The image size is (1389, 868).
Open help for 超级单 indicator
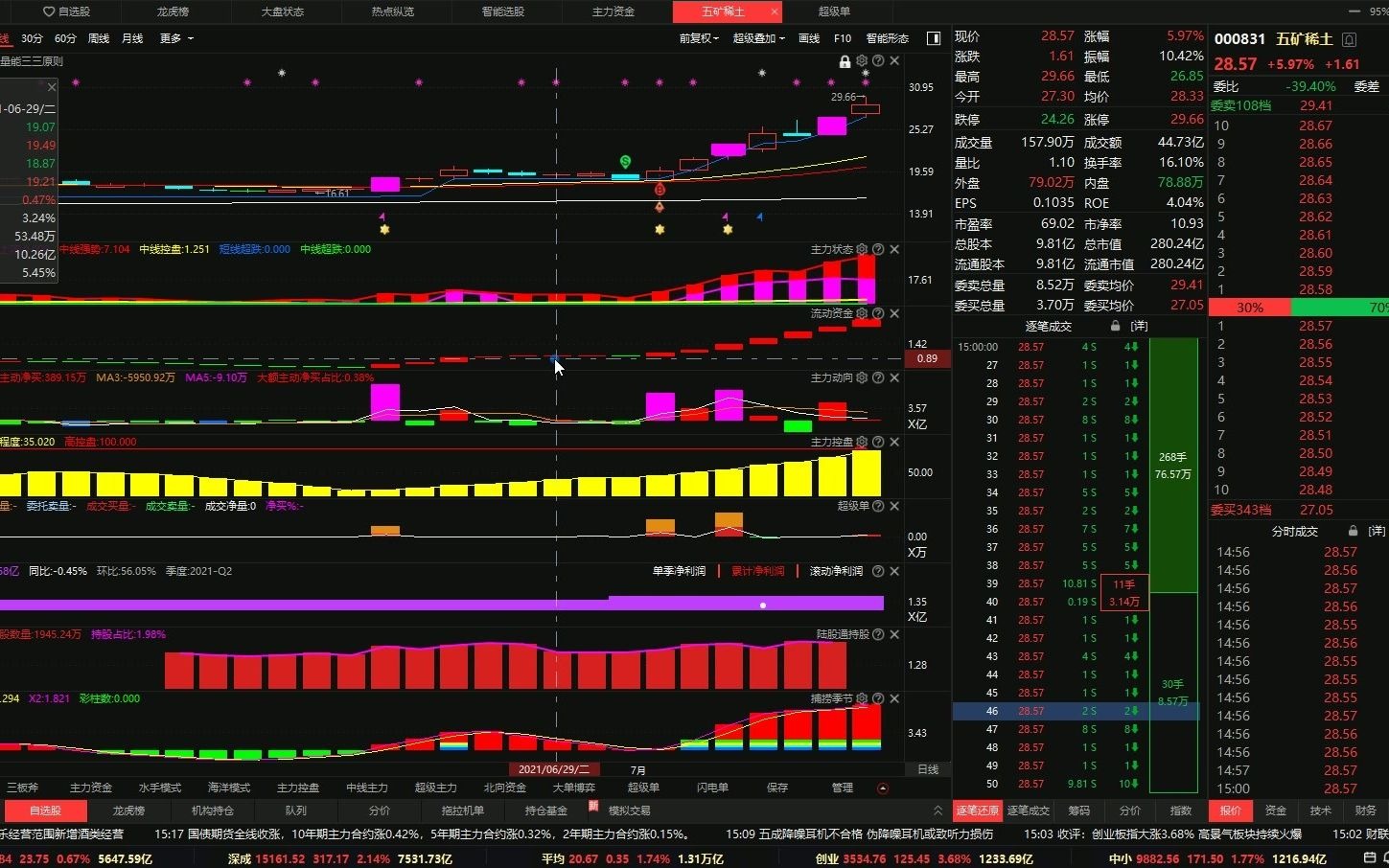click(x=878, y=506)
